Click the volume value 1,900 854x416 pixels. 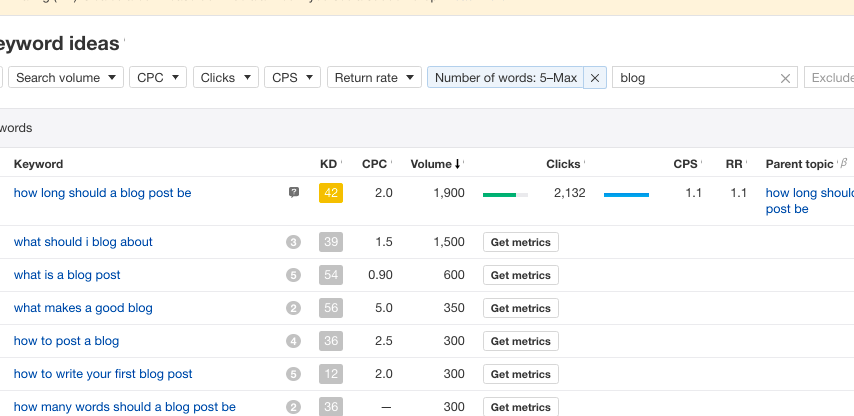(449, 193)
